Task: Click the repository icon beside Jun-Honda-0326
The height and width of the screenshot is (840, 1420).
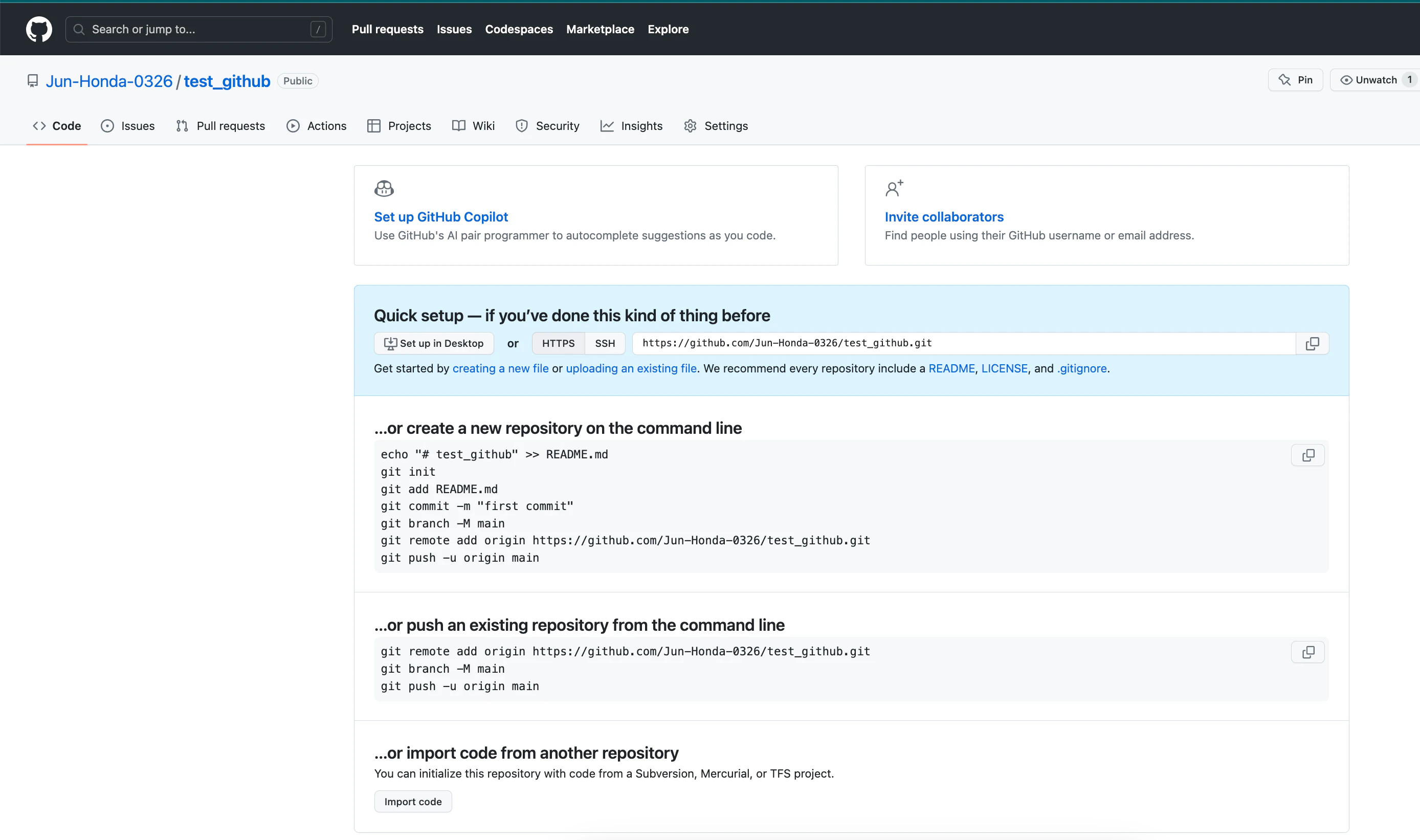Action: pos(33,81)
